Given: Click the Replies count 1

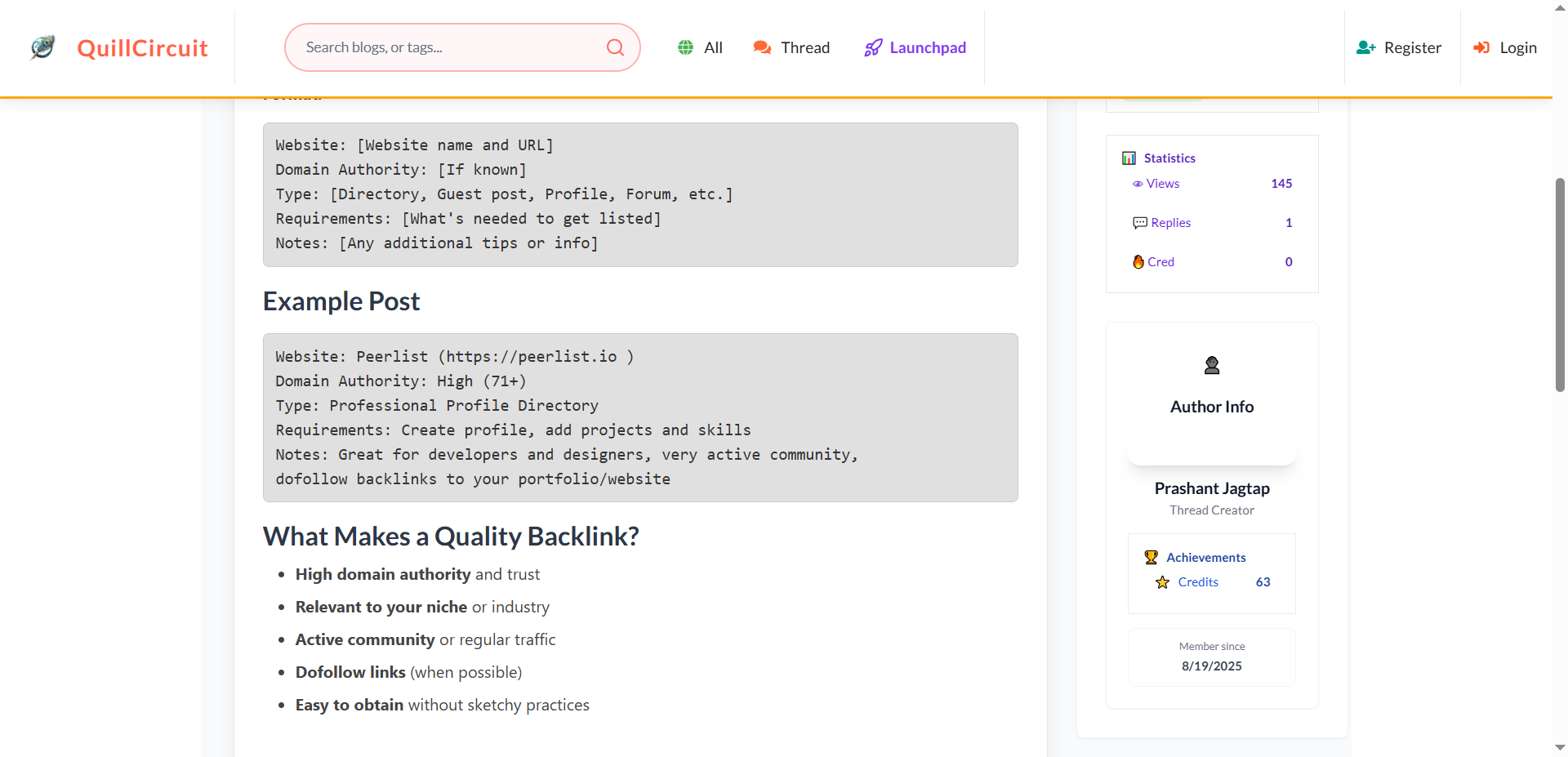Looking at the screenshot, I should (1289, 222).
